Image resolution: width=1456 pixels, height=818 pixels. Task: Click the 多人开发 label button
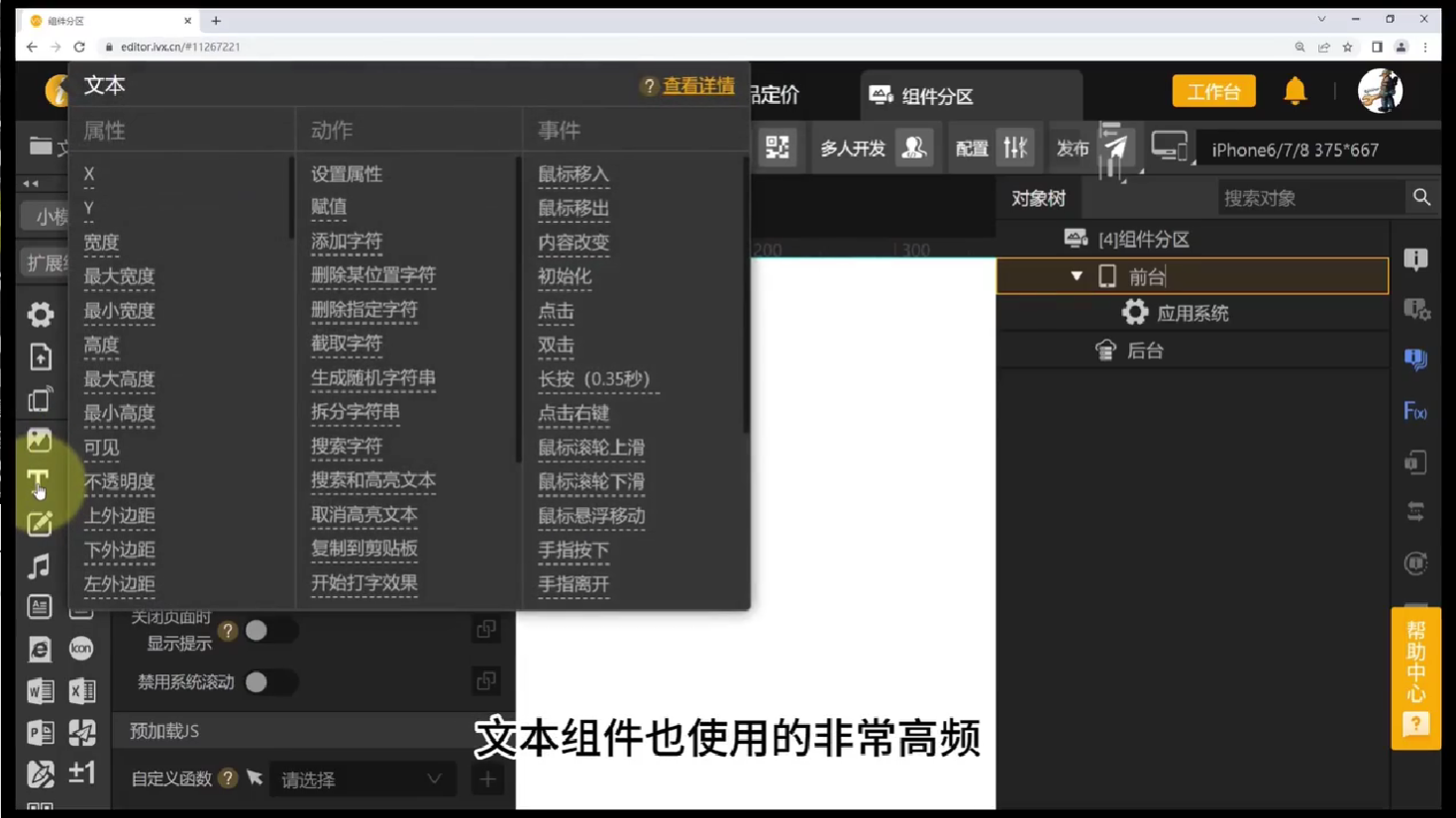[x=852, y=149]
